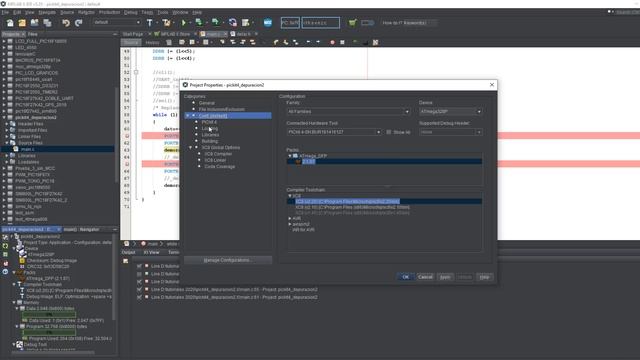
Task: Click Apply in Project Properties dialog
Action: (x=445, y=277)
